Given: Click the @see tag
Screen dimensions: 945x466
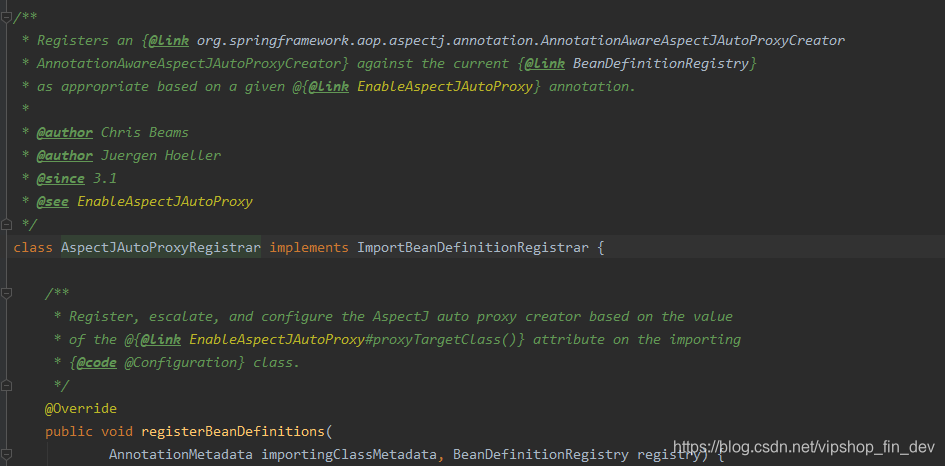Looking at the screenshot, I should coord(52,201).
